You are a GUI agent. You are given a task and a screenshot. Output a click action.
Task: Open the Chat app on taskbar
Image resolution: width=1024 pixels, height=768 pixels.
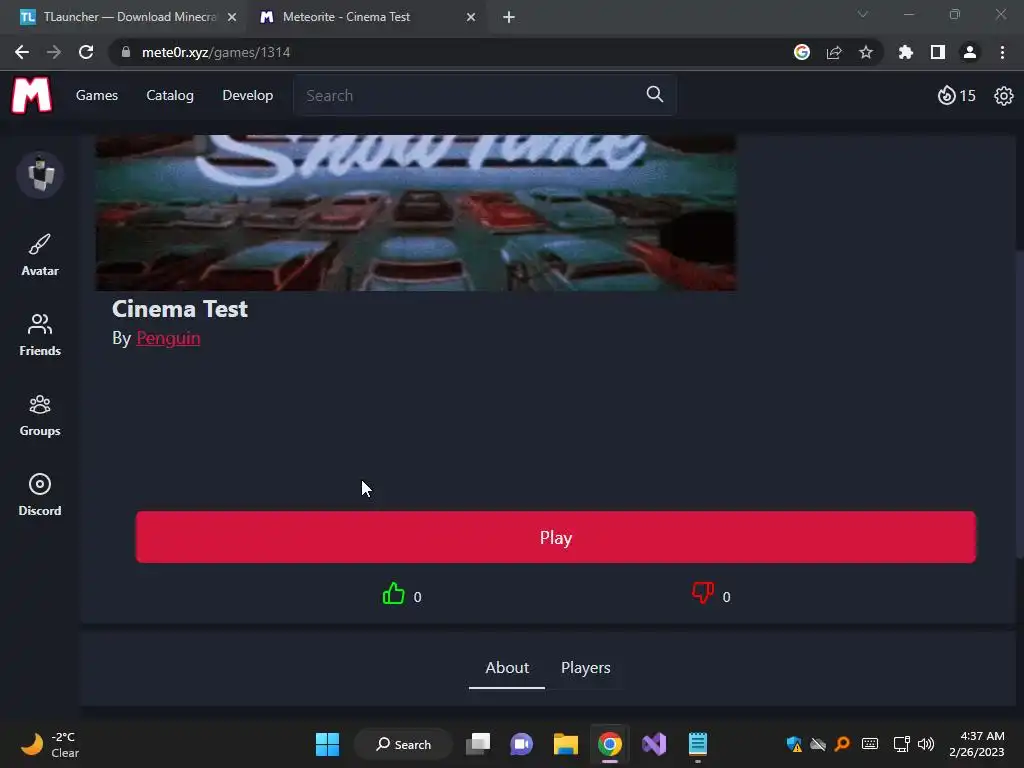(521, 744)
